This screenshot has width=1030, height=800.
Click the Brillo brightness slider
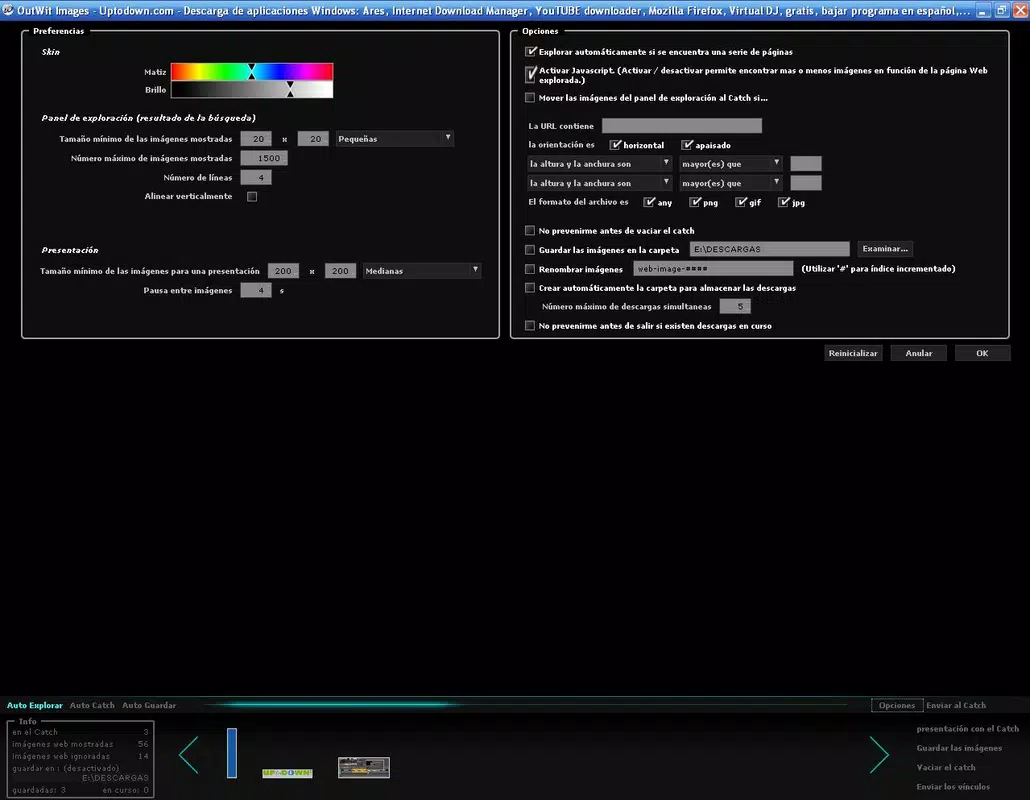[x=252, y=89]
